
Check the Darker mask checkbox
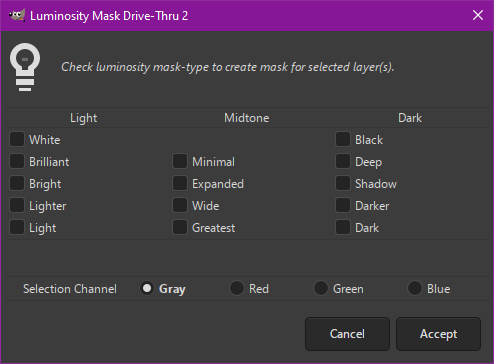click(x=343, y=205)
